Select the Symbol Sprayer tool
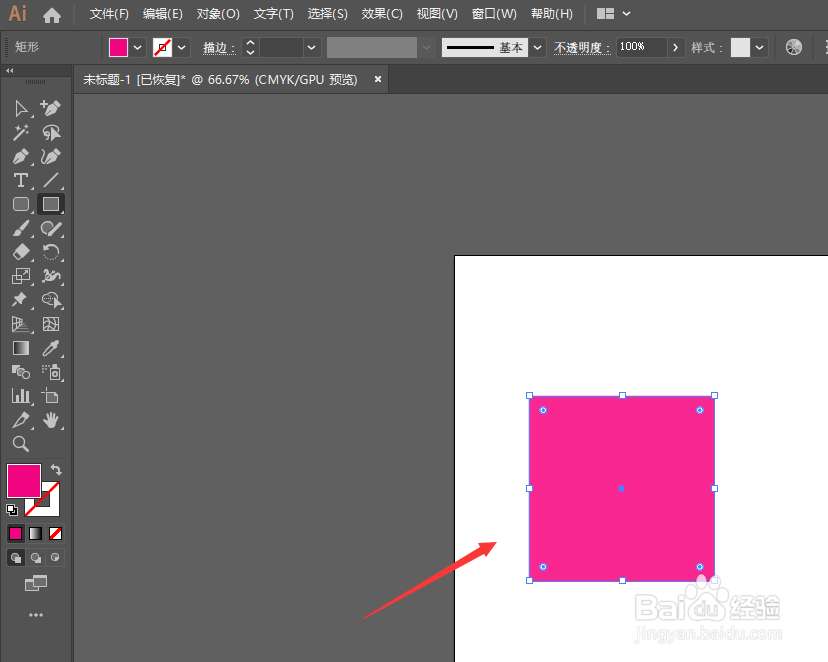The width and height of the screenshot is (828, 662). click(x=51, y=372)
